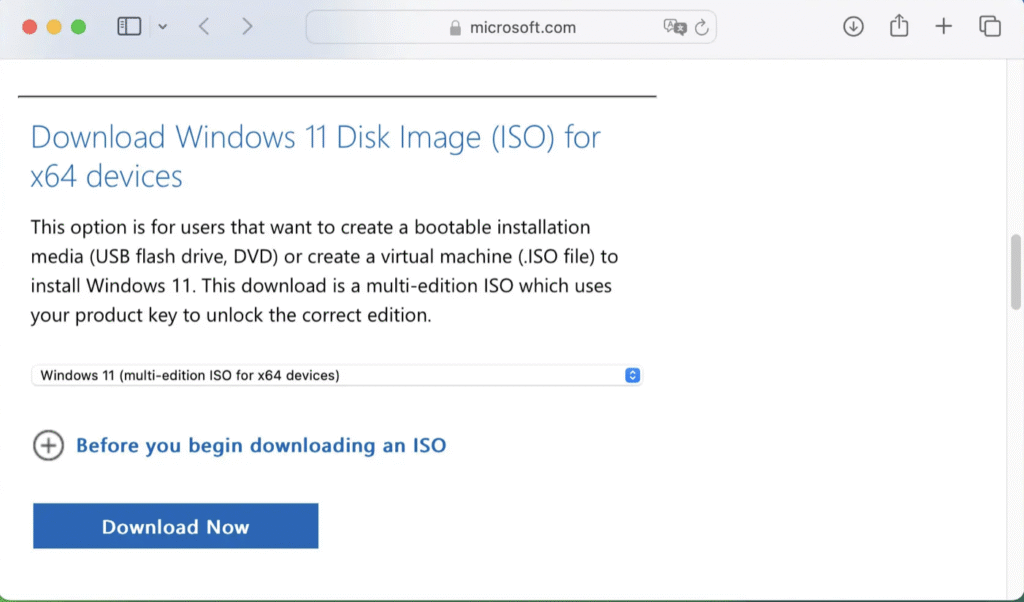Image resolution: width=1024 pixels, height=602 pixels.
Task: Open the sidebar options chevron menu
Action: click(163, 27)
